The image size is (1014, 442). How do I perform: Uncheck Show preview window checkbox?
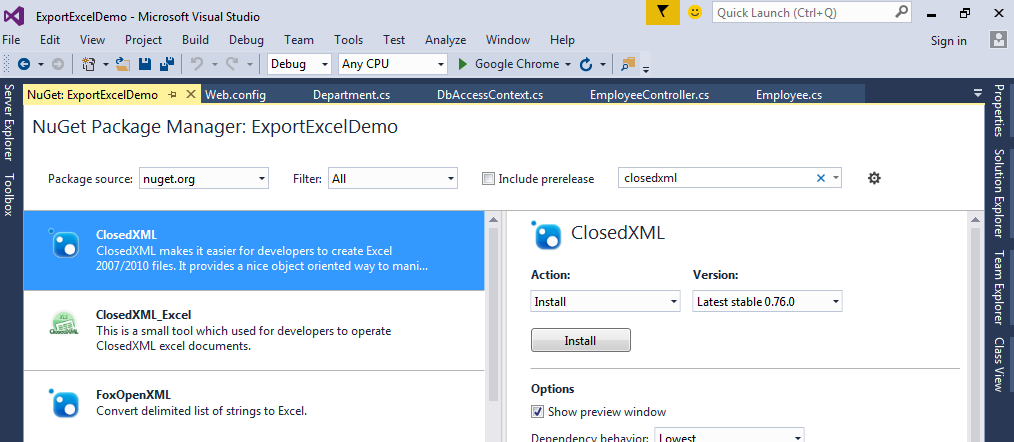click(537, 412)
